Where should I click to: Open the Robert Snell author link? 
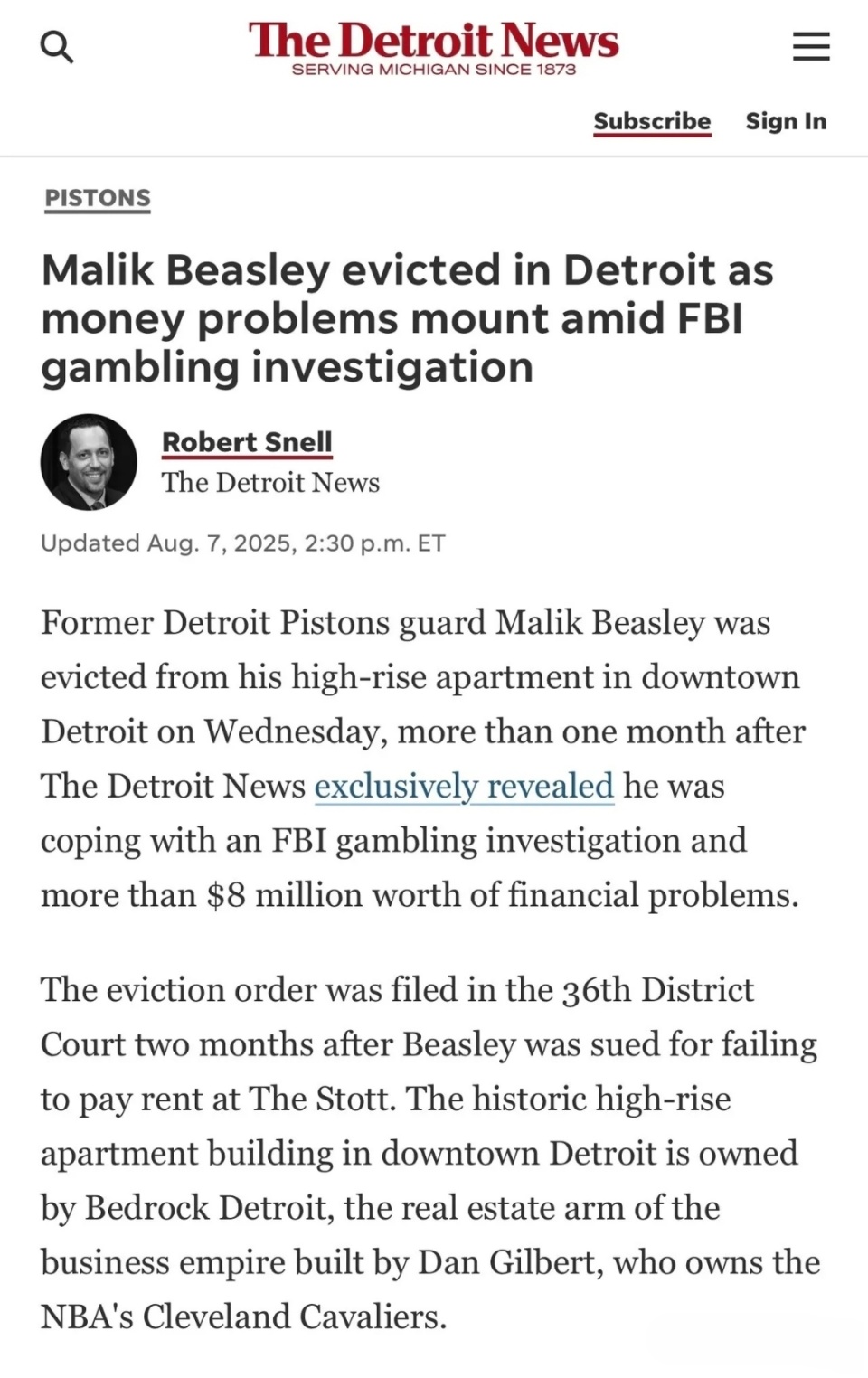tap(247, 442)
